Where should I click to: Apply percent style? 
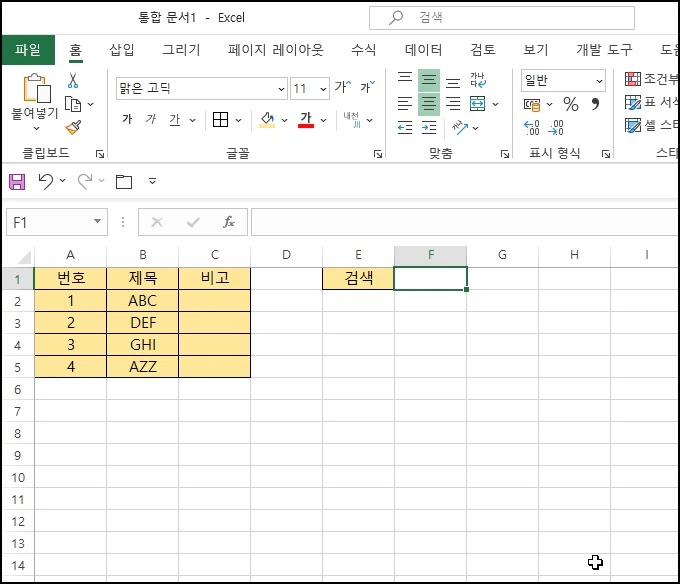tap(571, 104)
